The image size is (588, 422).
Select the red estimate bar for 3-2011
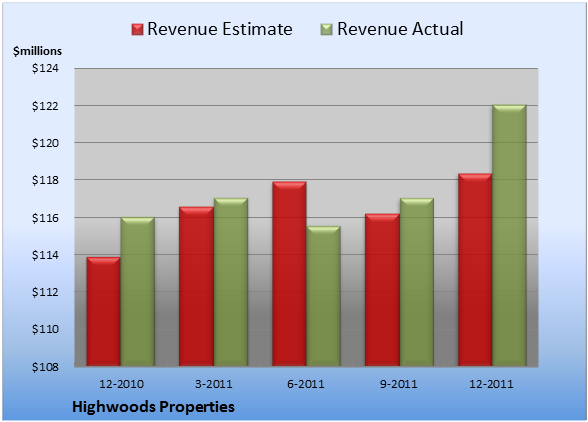coord(196,286)
